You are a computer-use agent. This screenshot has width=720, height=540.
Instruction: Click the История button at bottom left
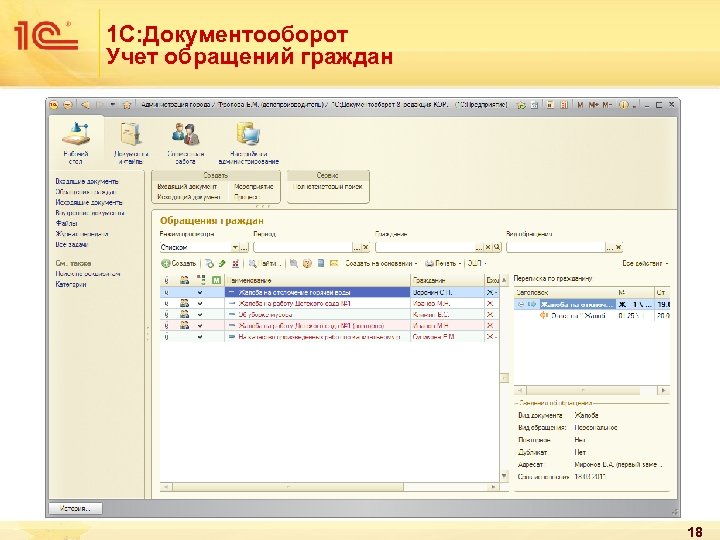76,508
